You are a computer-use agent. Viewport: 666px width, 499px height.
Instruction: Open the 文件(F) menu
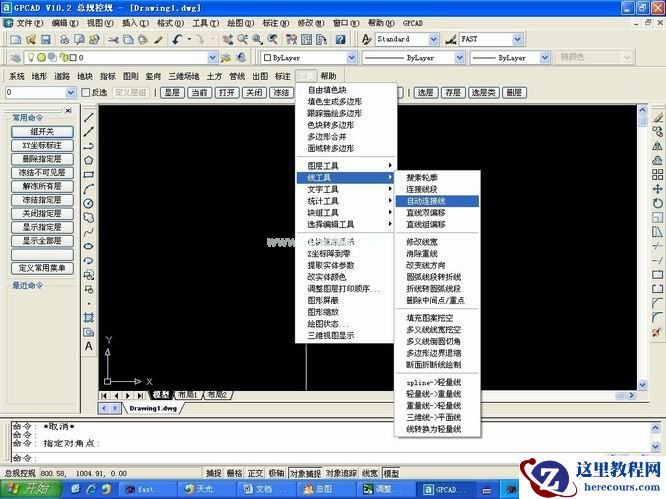(29, 23)
